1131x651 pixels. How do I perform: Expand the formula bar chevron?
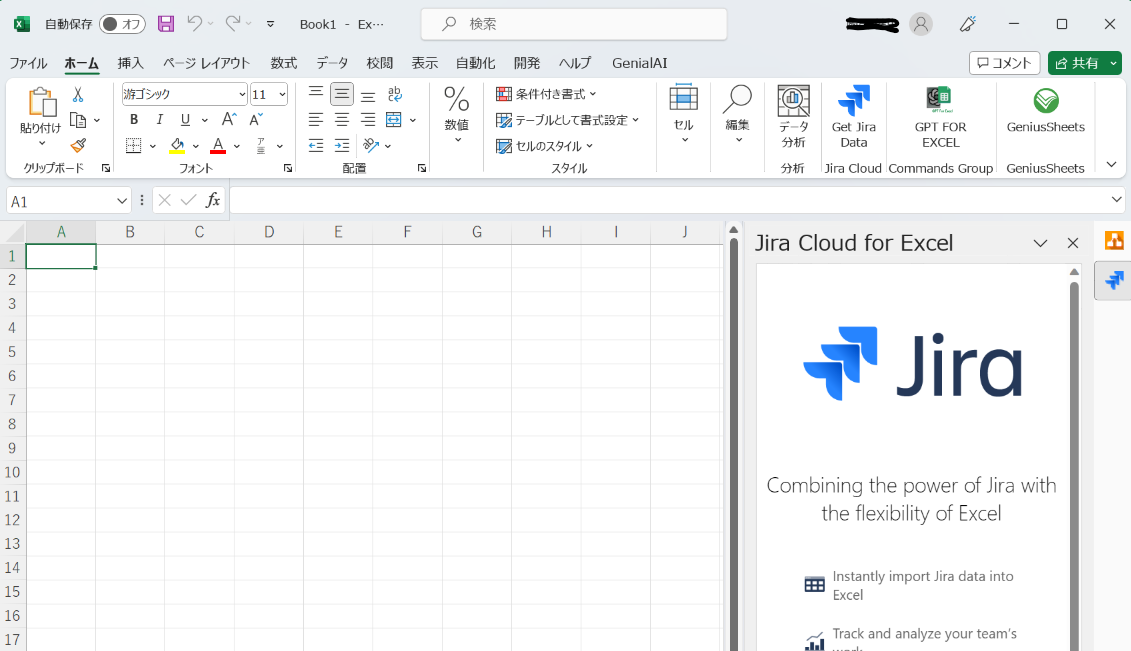[1117, 200]
